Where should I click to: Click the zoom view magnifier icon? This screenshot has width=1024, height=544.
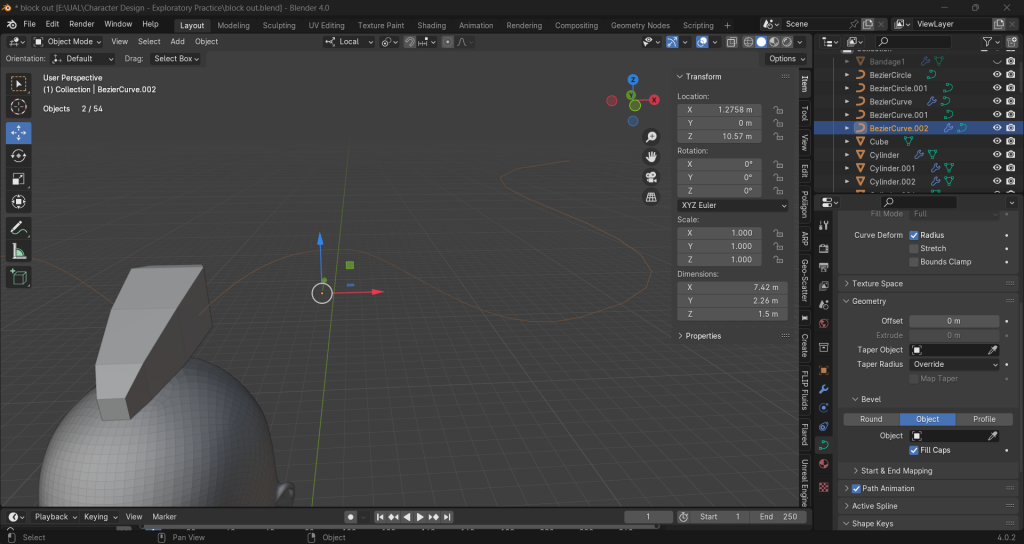click(651, 136)
